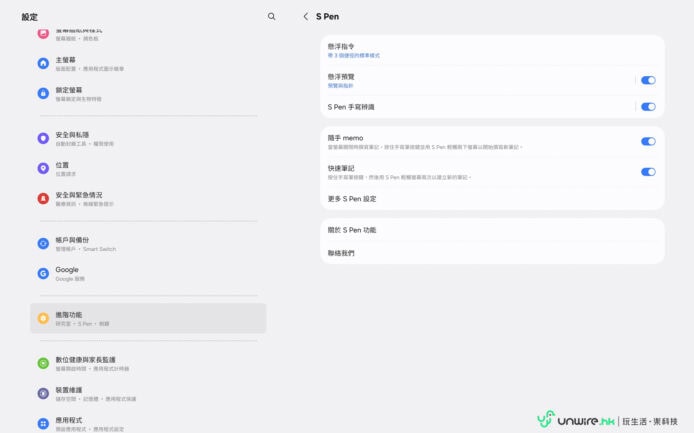Open the blue home icon for 主螢幕
The height and width of the screenshot is (433, 694).
43,63
